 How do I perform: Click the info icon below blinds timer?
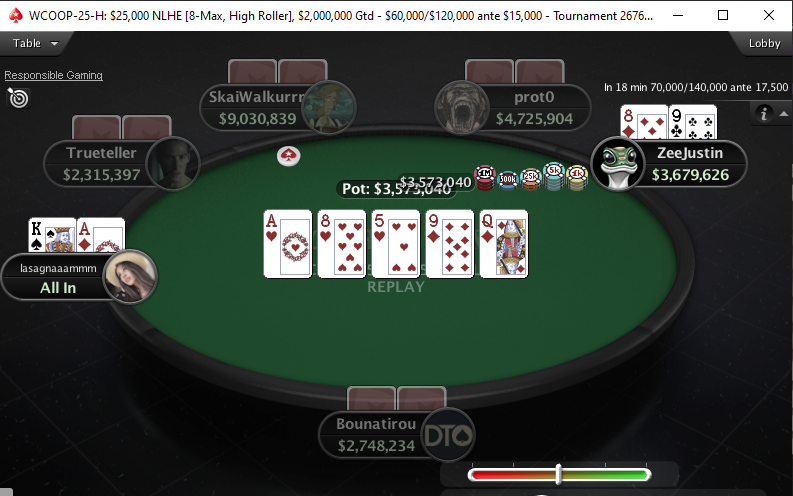[x=764, y=113]
